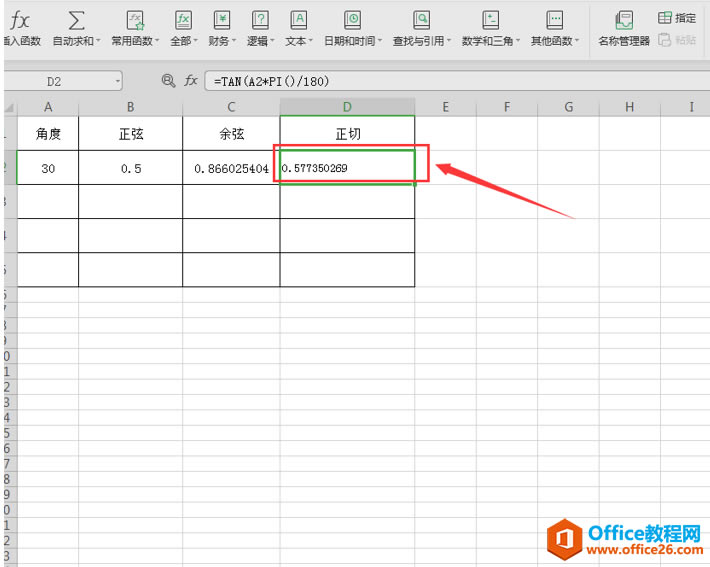
Task: Click the magnifier icon beside the formula bar
Action: 168,81
